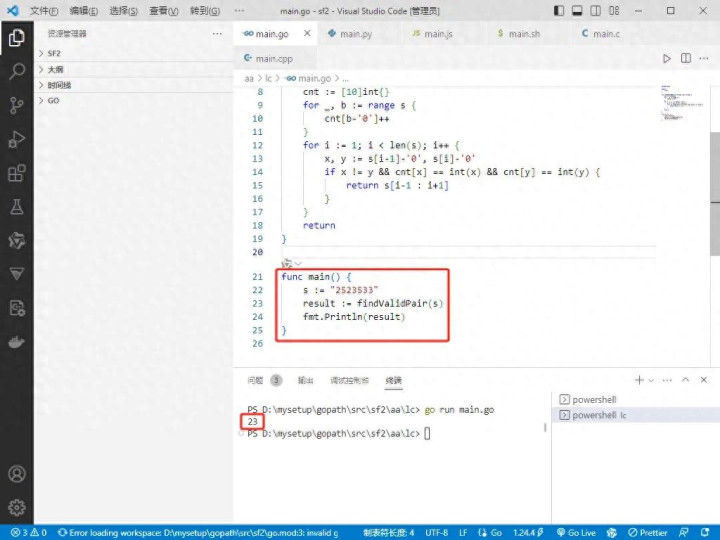Open the 编辑(E) menu

pos(84,11)
